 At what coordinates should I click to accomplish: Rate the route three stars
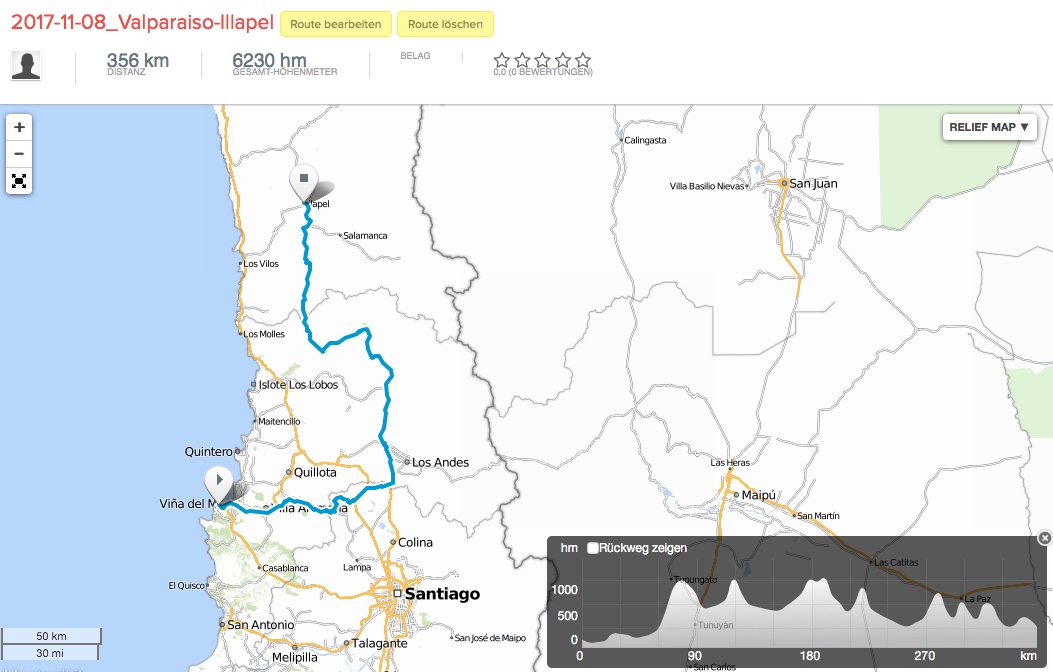click(x=543, y=61)
